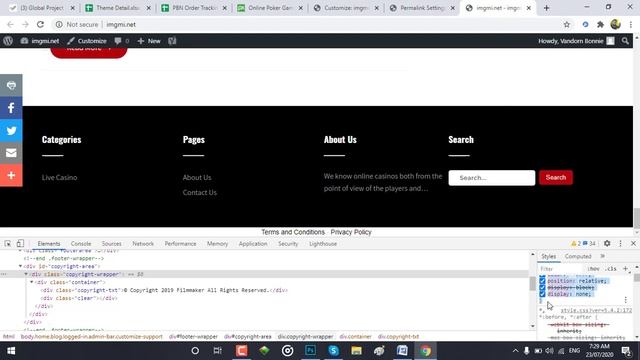
Task: Toggle the display: none checkbox
Action: [x=542, y=294]
